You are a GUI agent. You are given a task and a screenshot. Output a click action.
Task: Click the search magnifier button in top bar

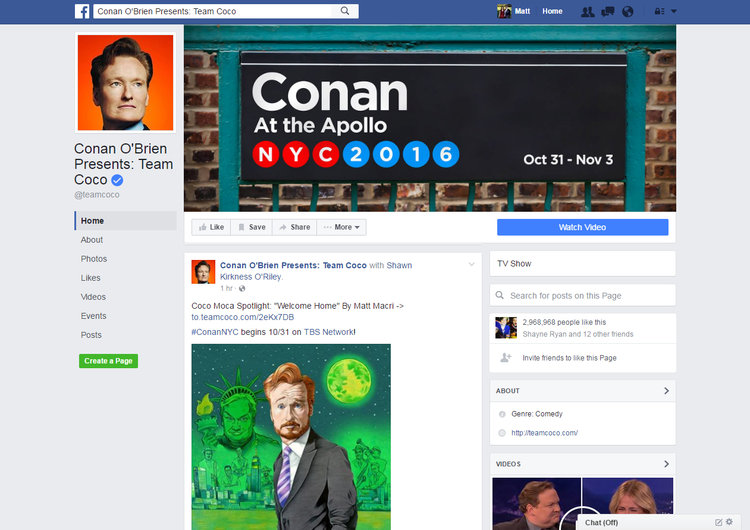click(345, 11)
